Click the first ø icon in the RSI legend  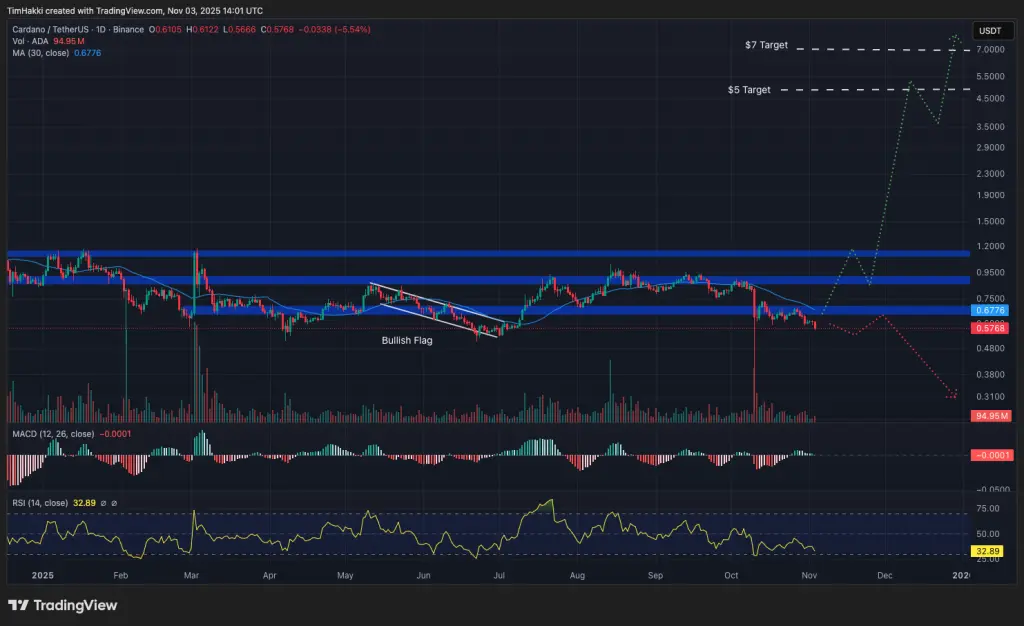[103, 502]
